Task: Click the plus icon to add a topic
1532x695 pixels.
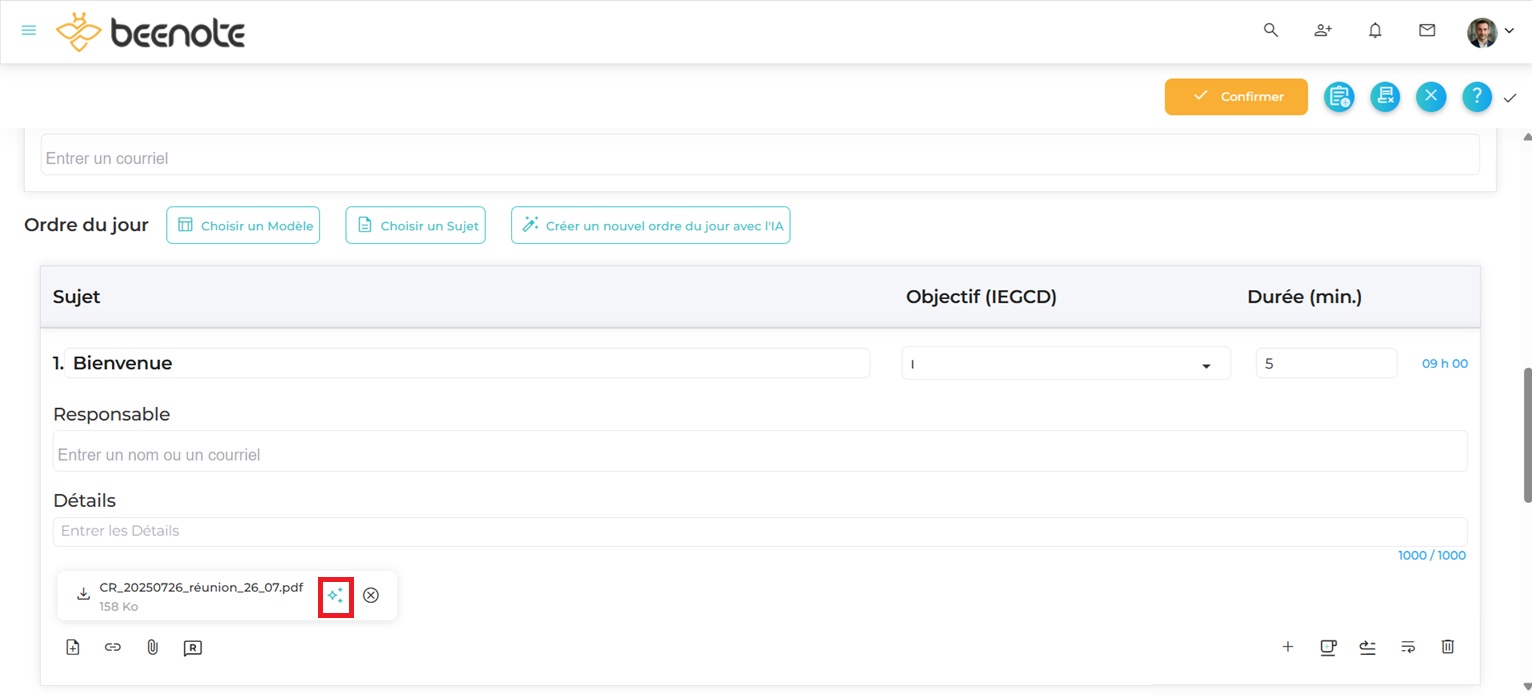Action: [1288, 647]
